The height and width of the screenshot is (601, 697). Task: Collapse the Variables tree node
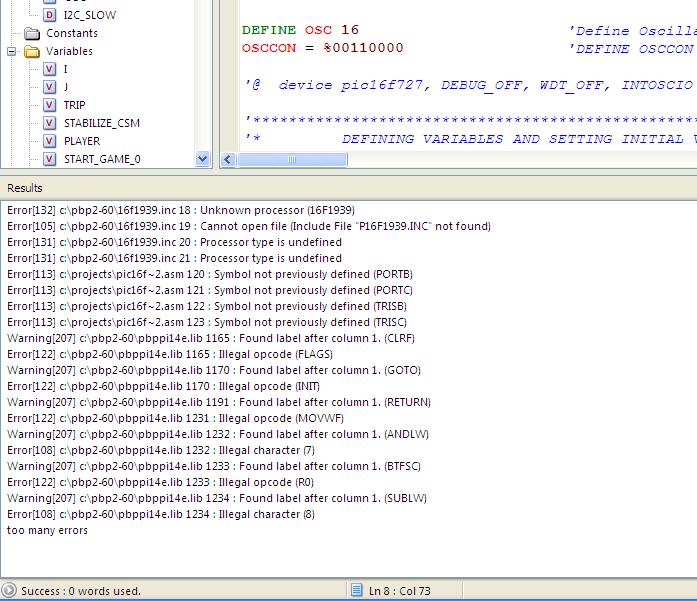coord(12,51)
